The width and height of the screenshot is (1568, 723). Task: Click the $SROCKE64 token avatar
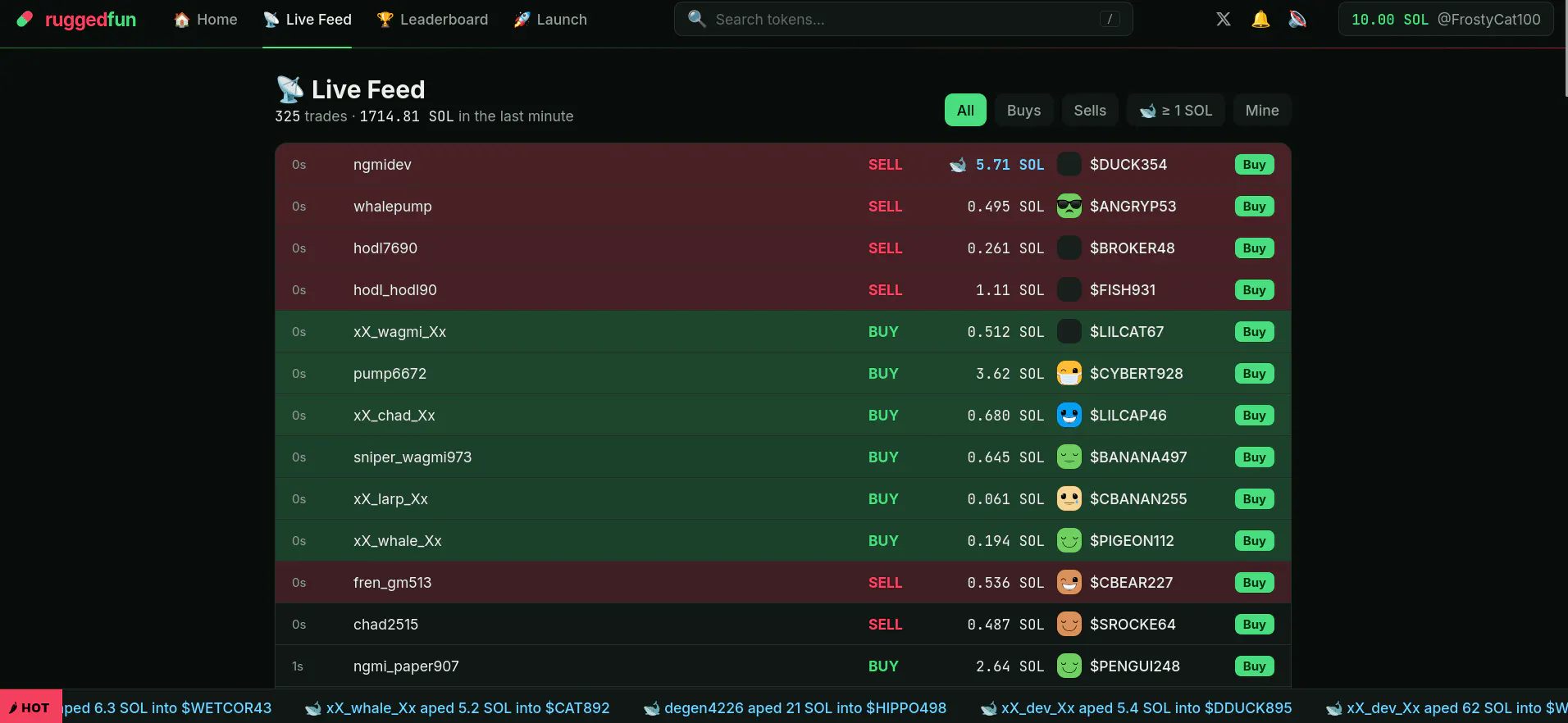coord(1069,625)
